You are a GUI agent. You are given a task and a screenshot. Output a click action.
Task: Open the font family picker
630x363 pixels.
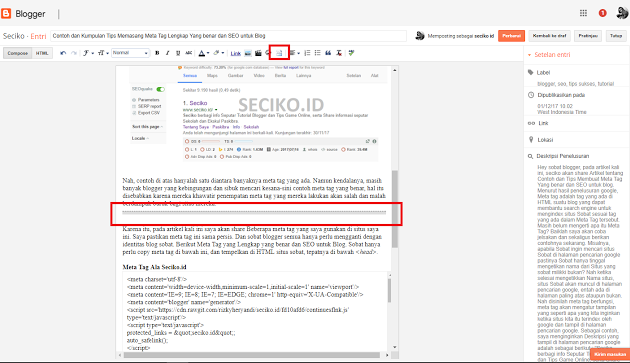[x=88, y=53]
